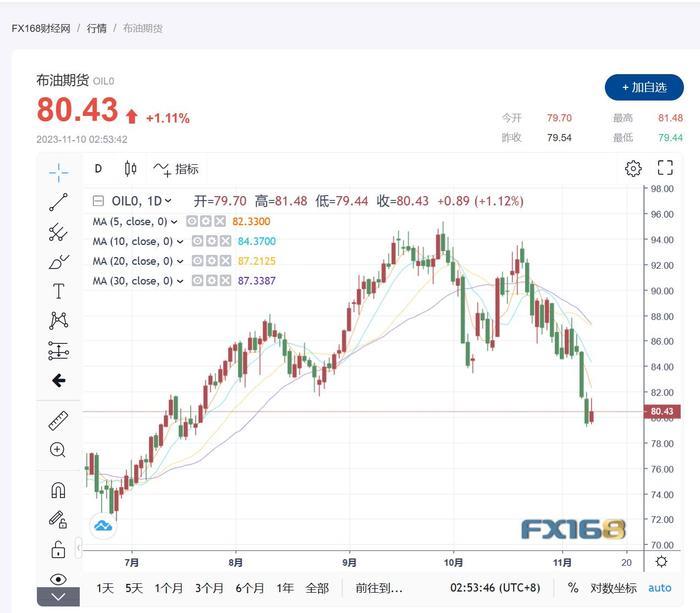Open chart settings gear icon
700x613 pixels.
click(x=633, y=168)
